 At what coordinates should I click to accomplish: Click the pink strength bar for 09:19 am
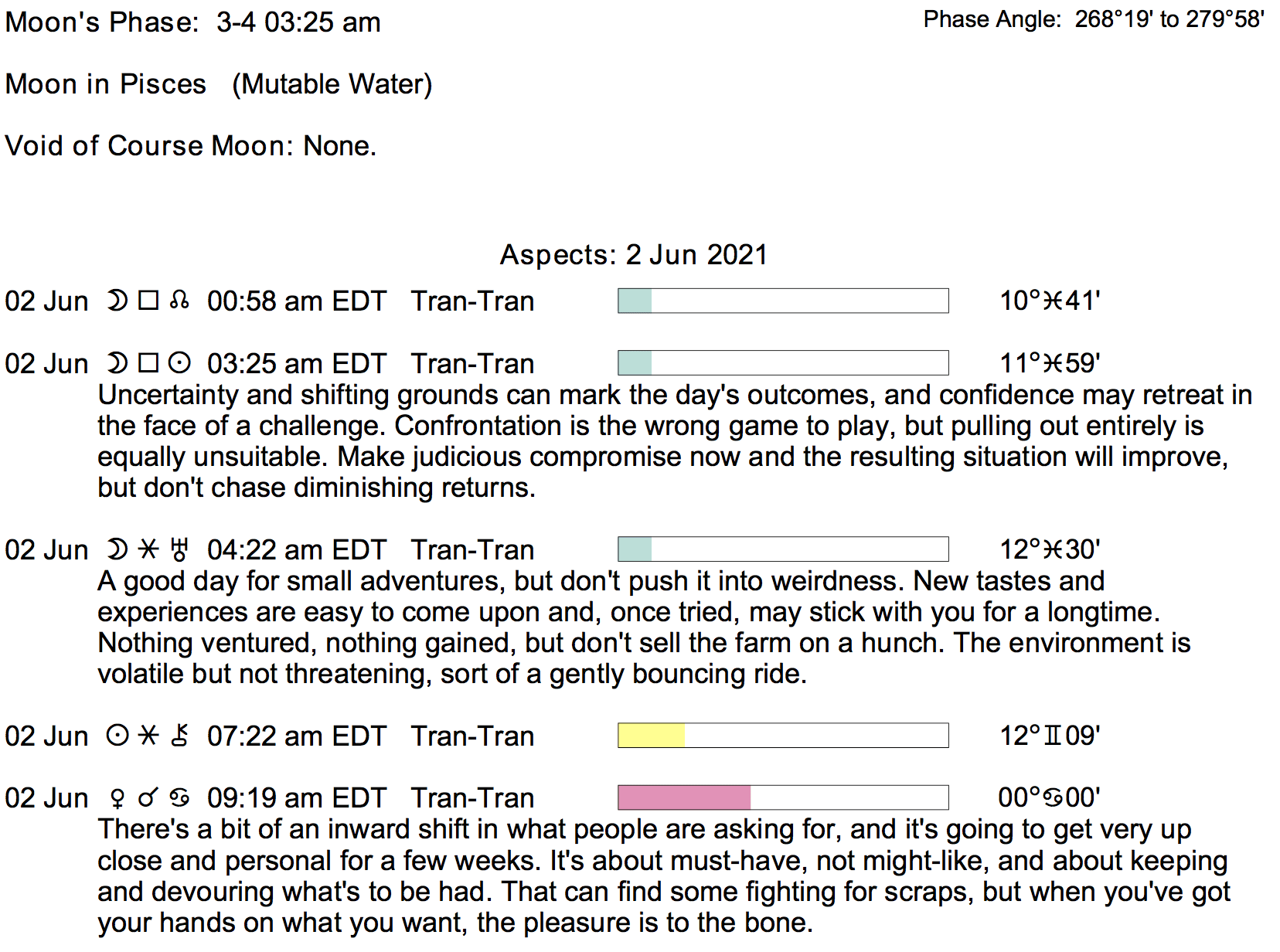click(684, 797)
